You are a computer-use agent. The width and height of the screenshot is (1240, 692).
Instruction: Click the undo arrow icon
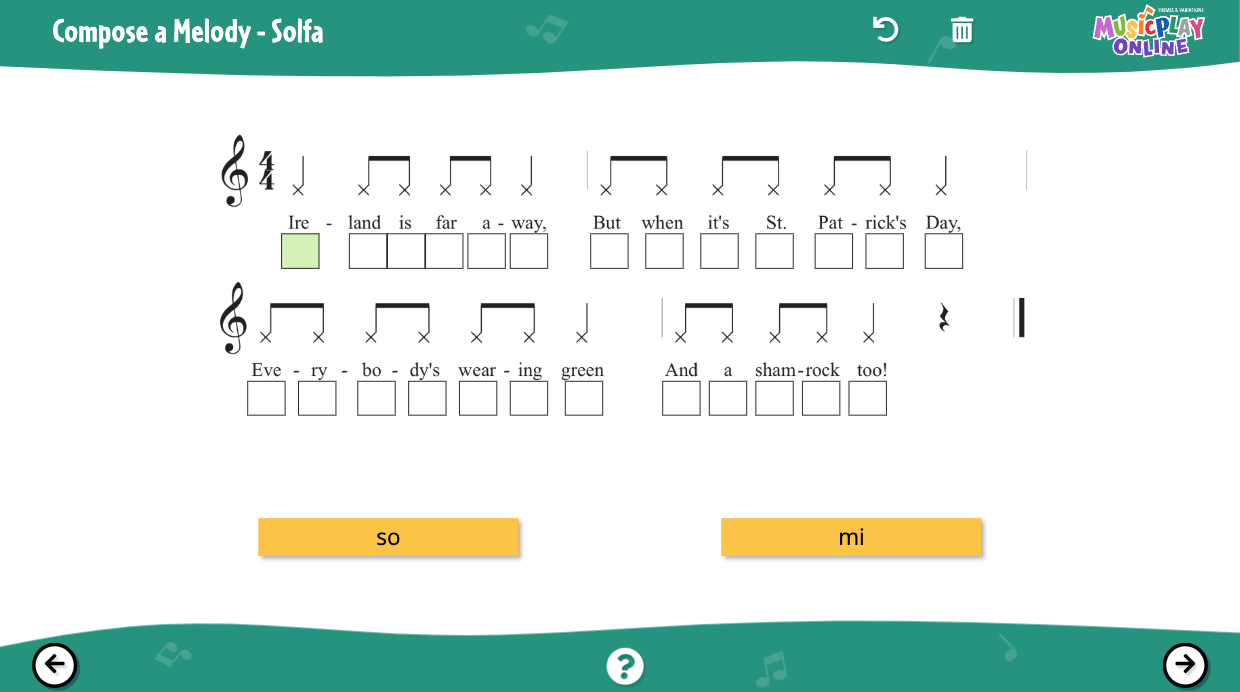coord(885,29)
